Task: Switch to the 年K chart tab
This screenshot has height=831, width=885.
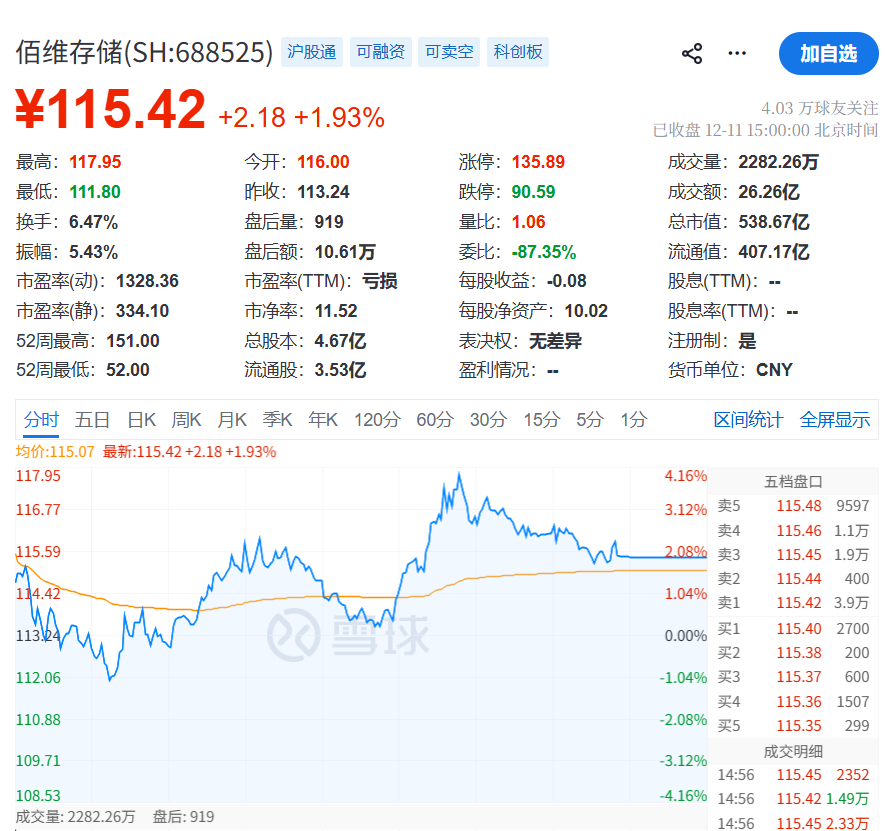Action: [323, 420]
